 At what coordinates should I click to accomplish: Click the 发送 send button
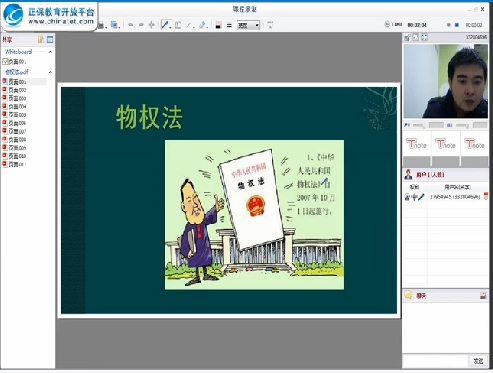coord(478,361)
